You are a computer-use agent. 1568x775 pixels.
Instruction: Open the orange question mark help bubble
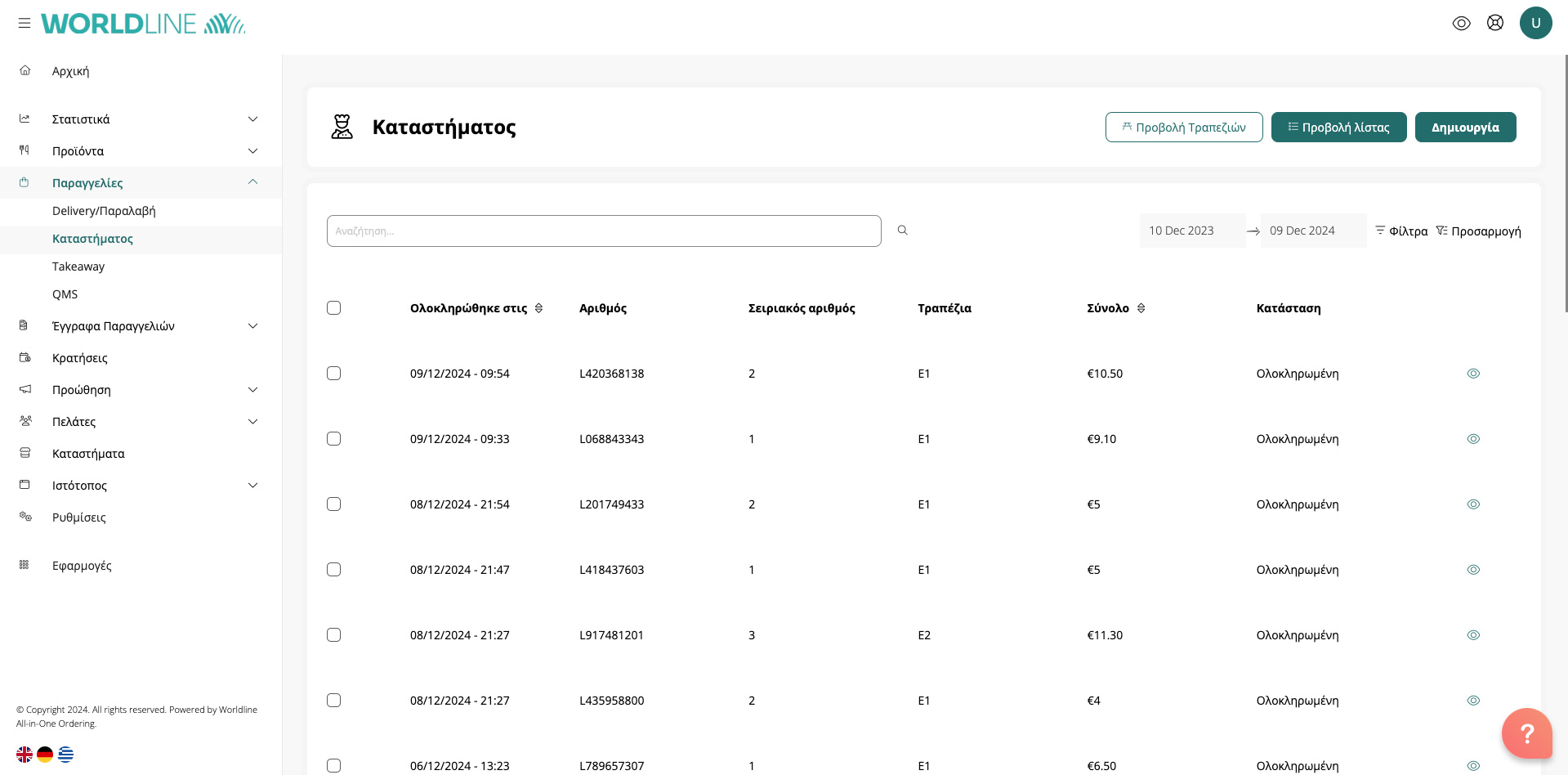click(1526, 732)
